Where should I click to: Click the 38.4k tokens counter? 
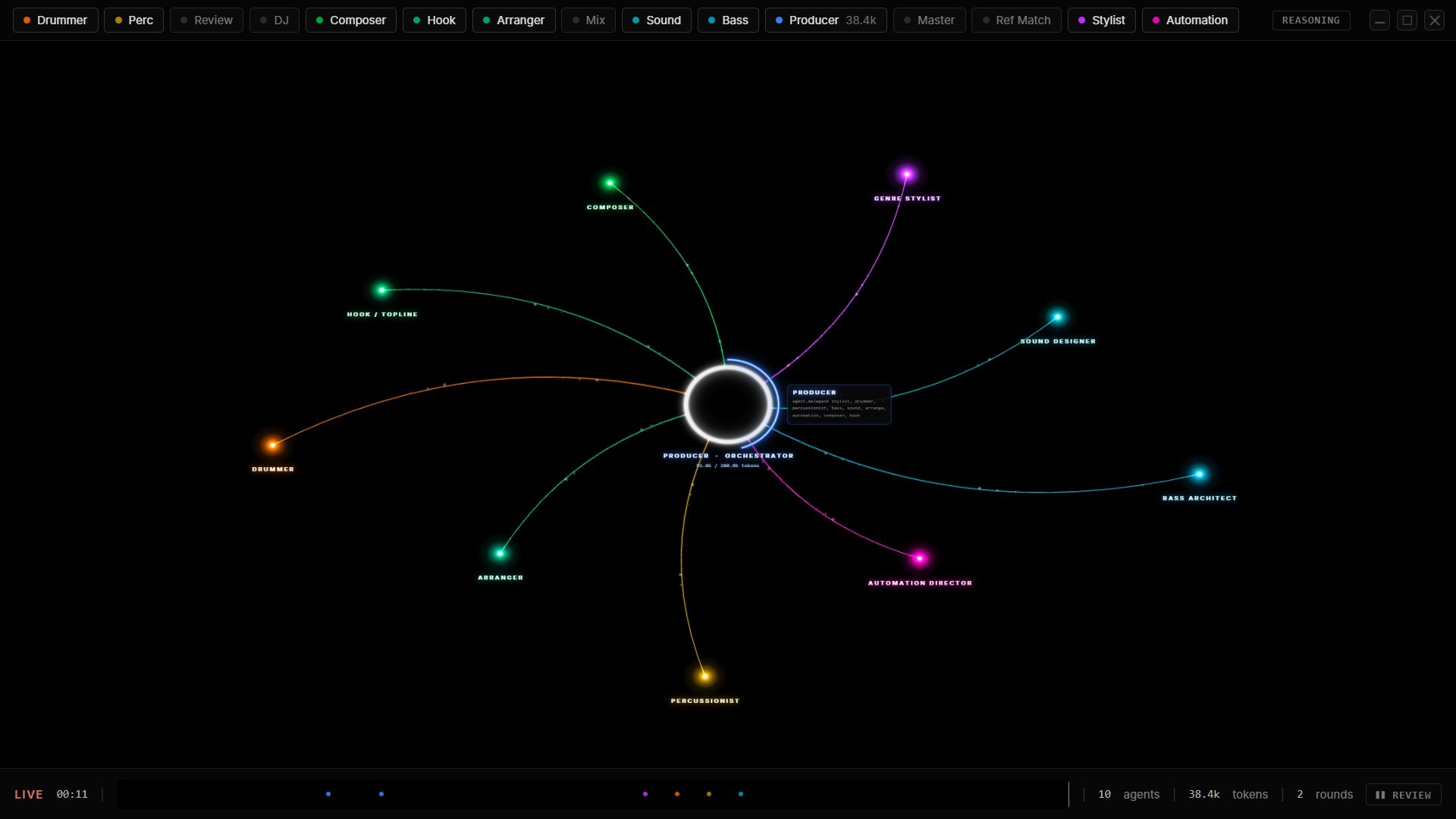click(x=1228, y=794)
